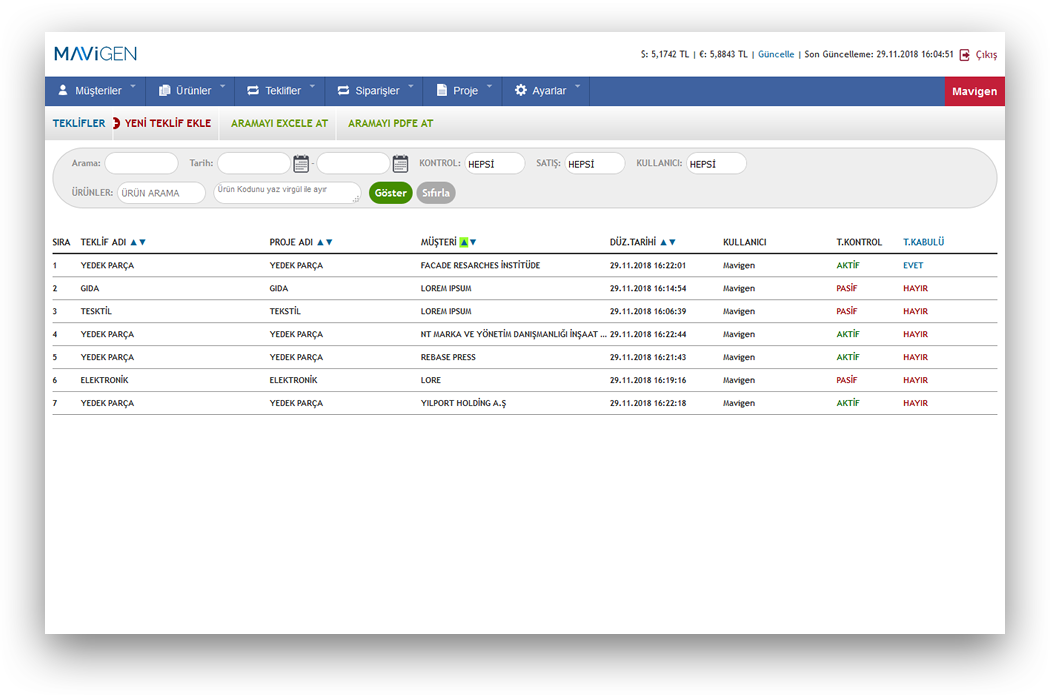The height and width of the screenshot is (697, 1050).
Task: Open the KULLANICI filter dropdown
Action: point(716,164)
